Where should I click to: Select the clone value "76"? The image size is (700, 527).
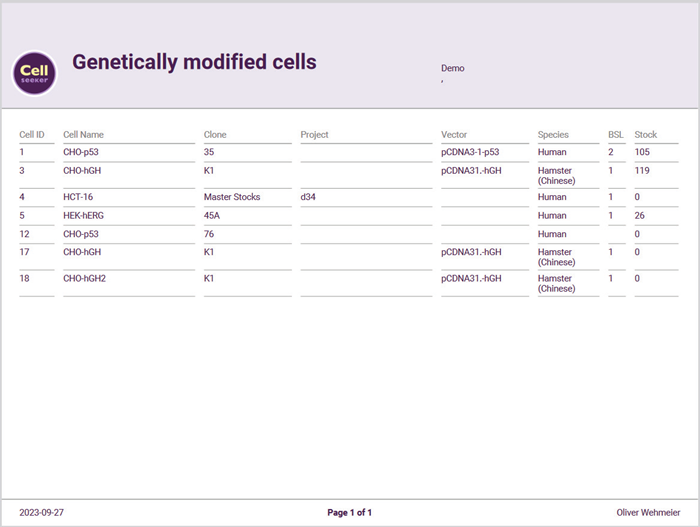(x=209, y=234)
